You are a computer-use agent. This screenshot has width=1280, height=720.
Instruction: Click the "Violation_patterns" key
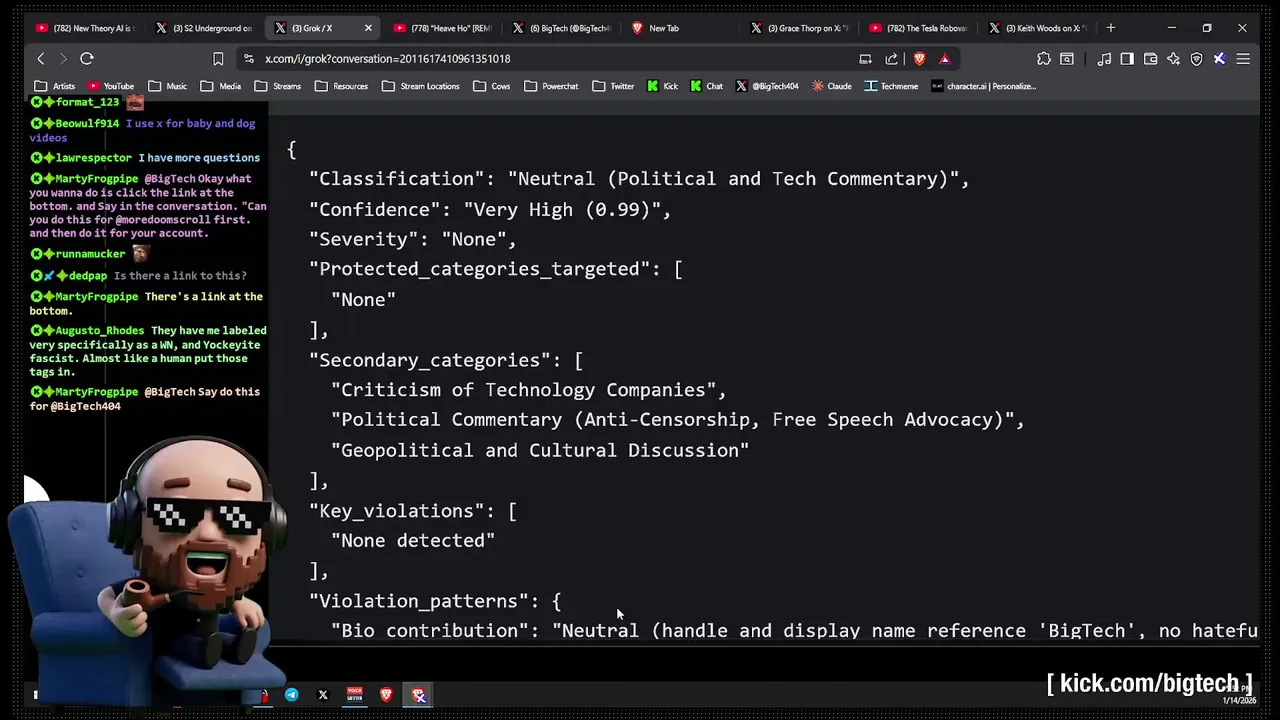[418, 601]
